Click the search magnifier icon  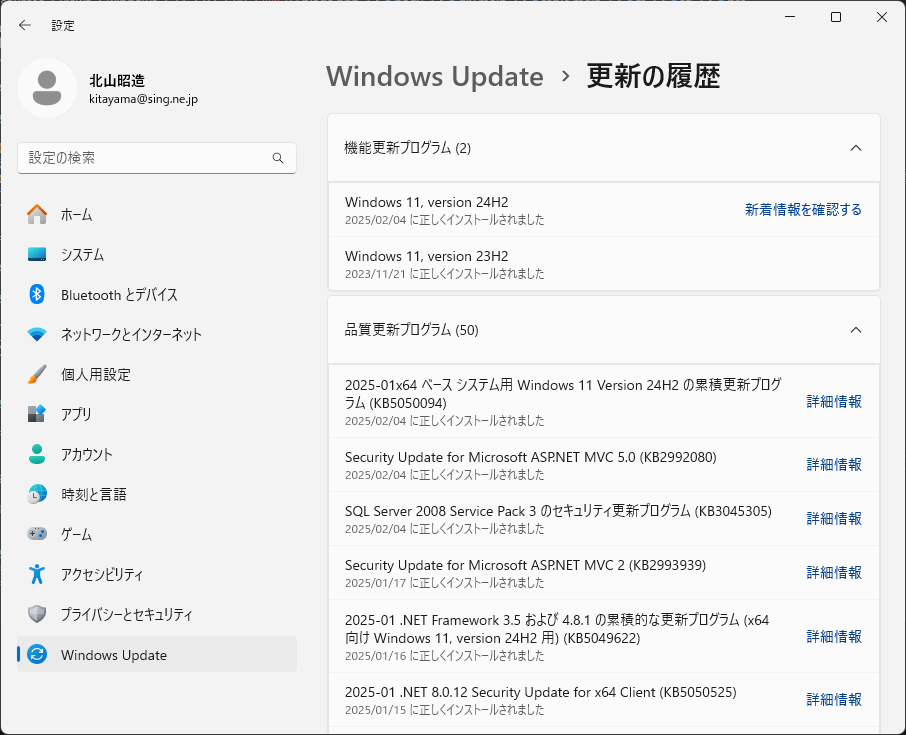pyautogui.click(x=278, y=158)
